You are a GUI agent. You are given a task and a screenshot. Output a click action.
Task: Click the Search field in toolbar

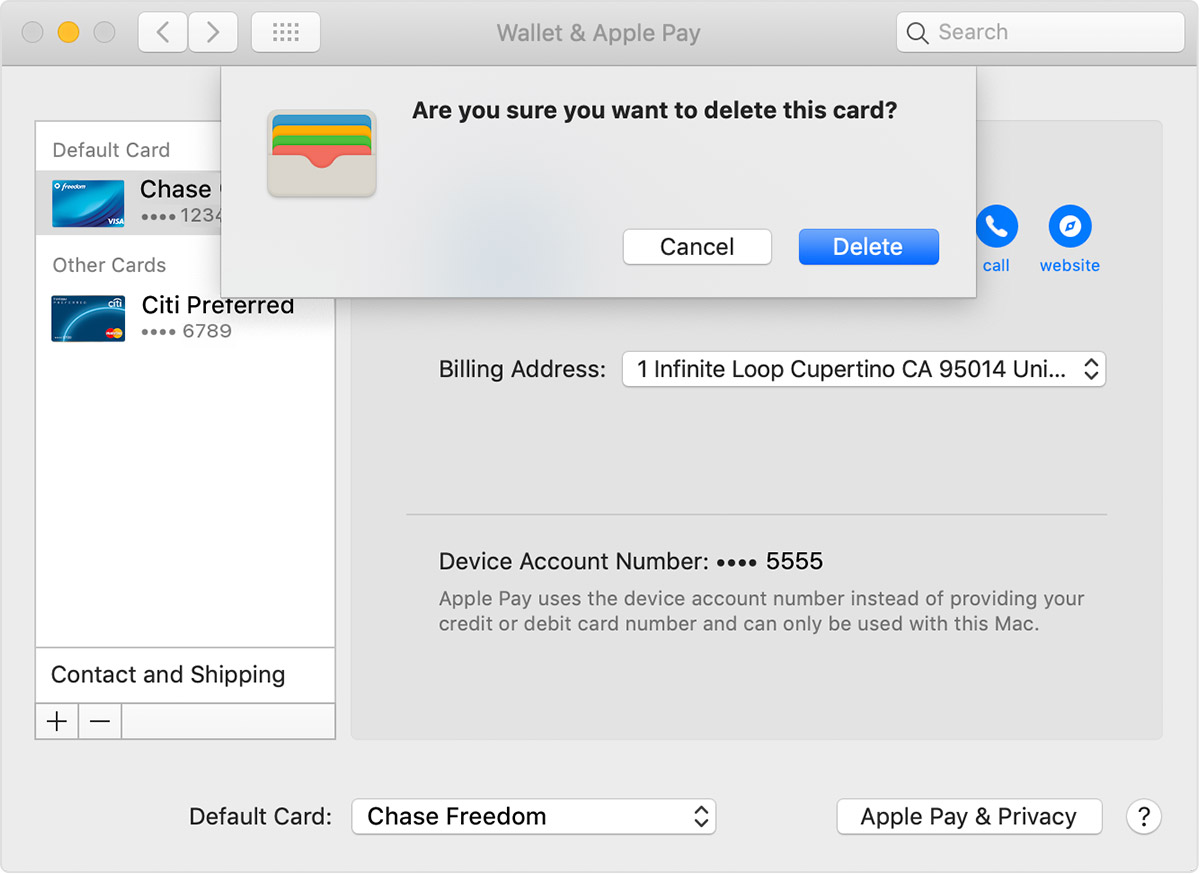(x=1040, y=32)
